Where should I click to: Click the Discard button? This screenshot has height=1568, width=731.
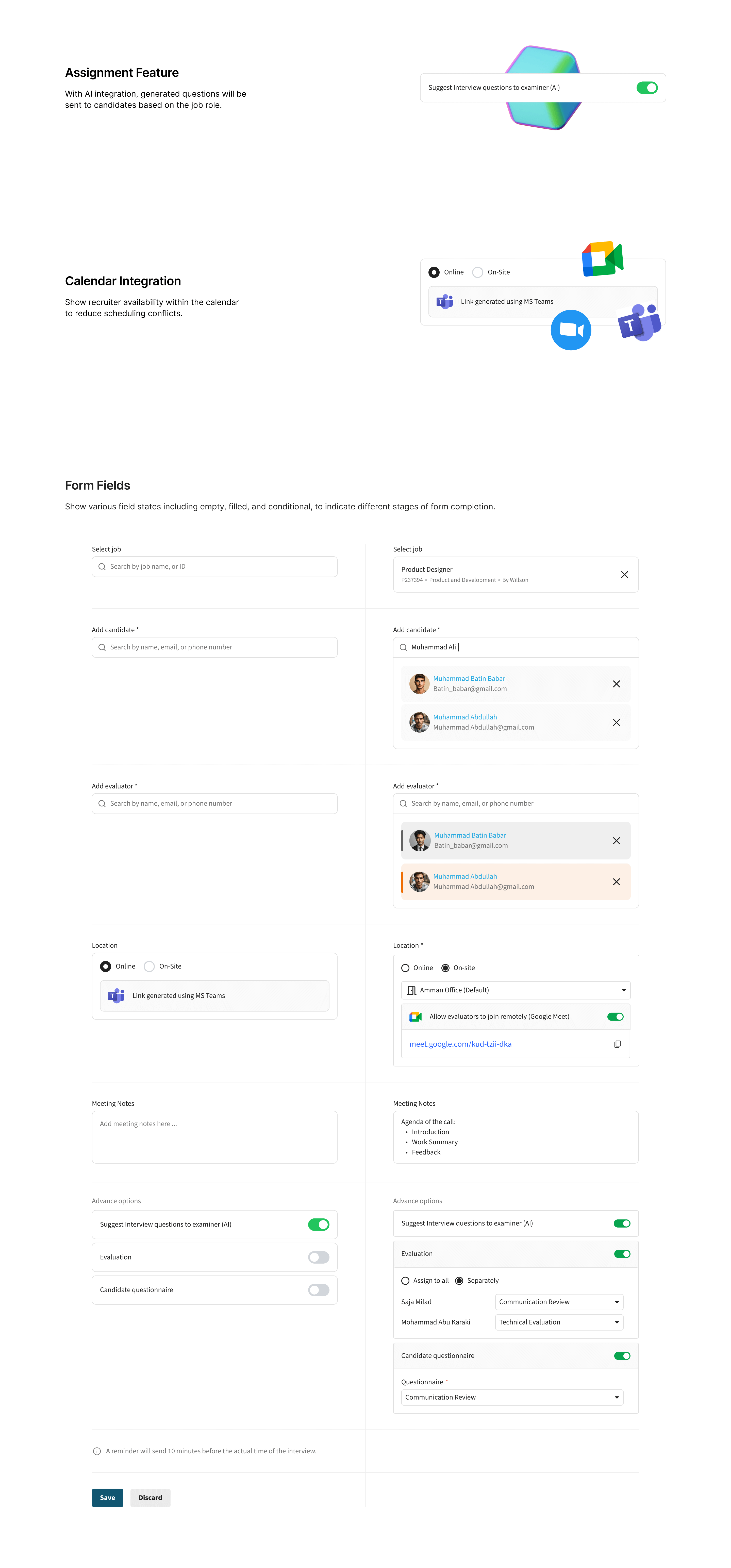pyautogui.click(x=150, y=1497)
